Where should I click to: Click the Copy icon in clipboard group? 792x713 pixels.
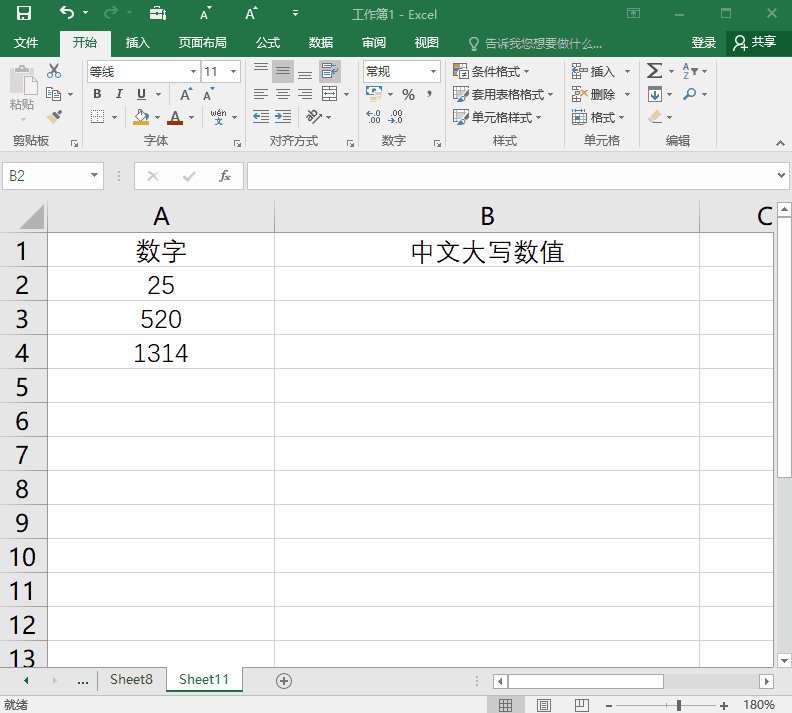click(53, 94)
